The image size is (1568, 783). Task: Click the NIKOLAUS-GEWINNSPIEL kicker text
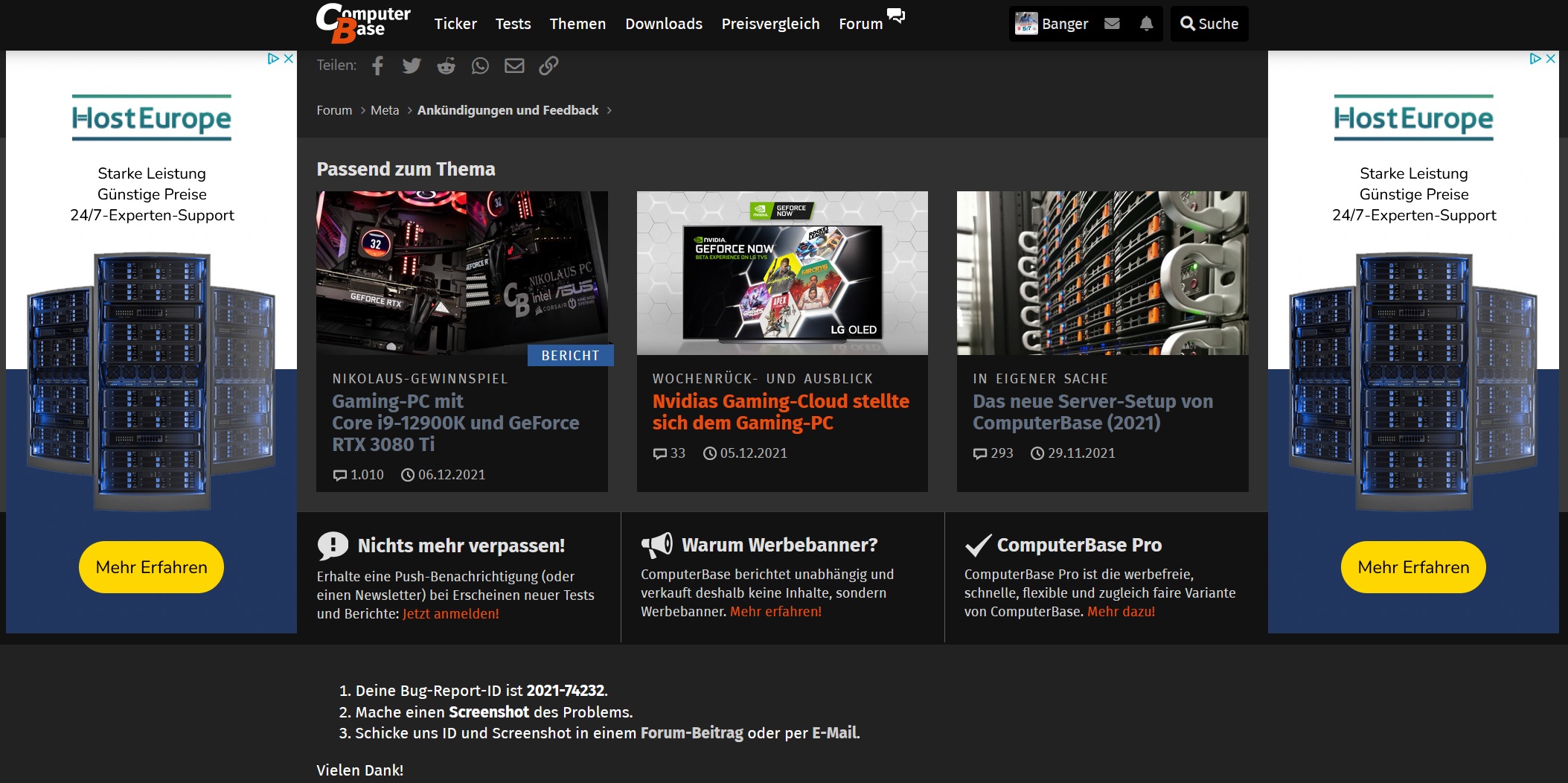pos(420,379)
